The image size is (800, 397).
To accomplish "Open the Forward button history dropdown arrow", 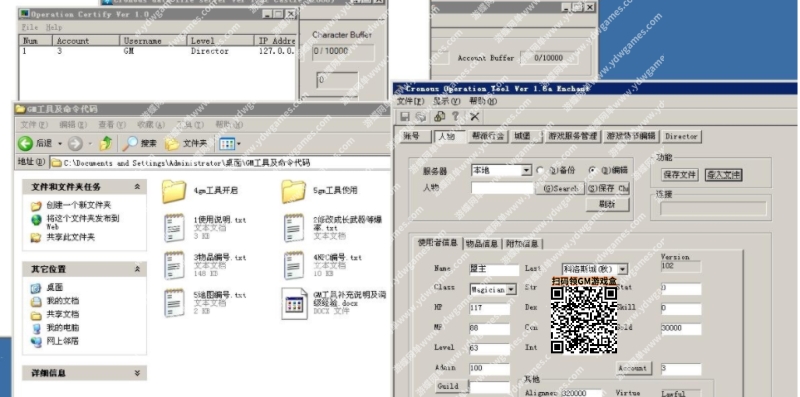I will 90,144.
